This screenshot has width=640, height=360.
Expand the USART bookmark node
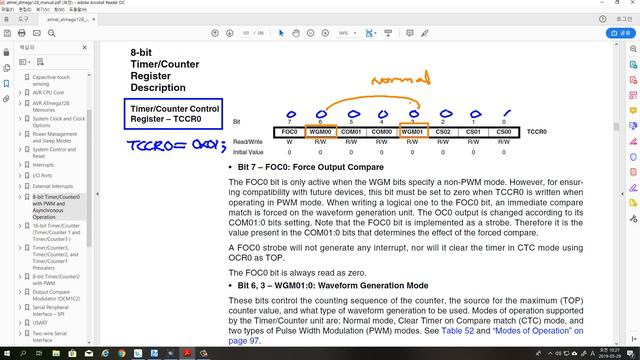20,323
